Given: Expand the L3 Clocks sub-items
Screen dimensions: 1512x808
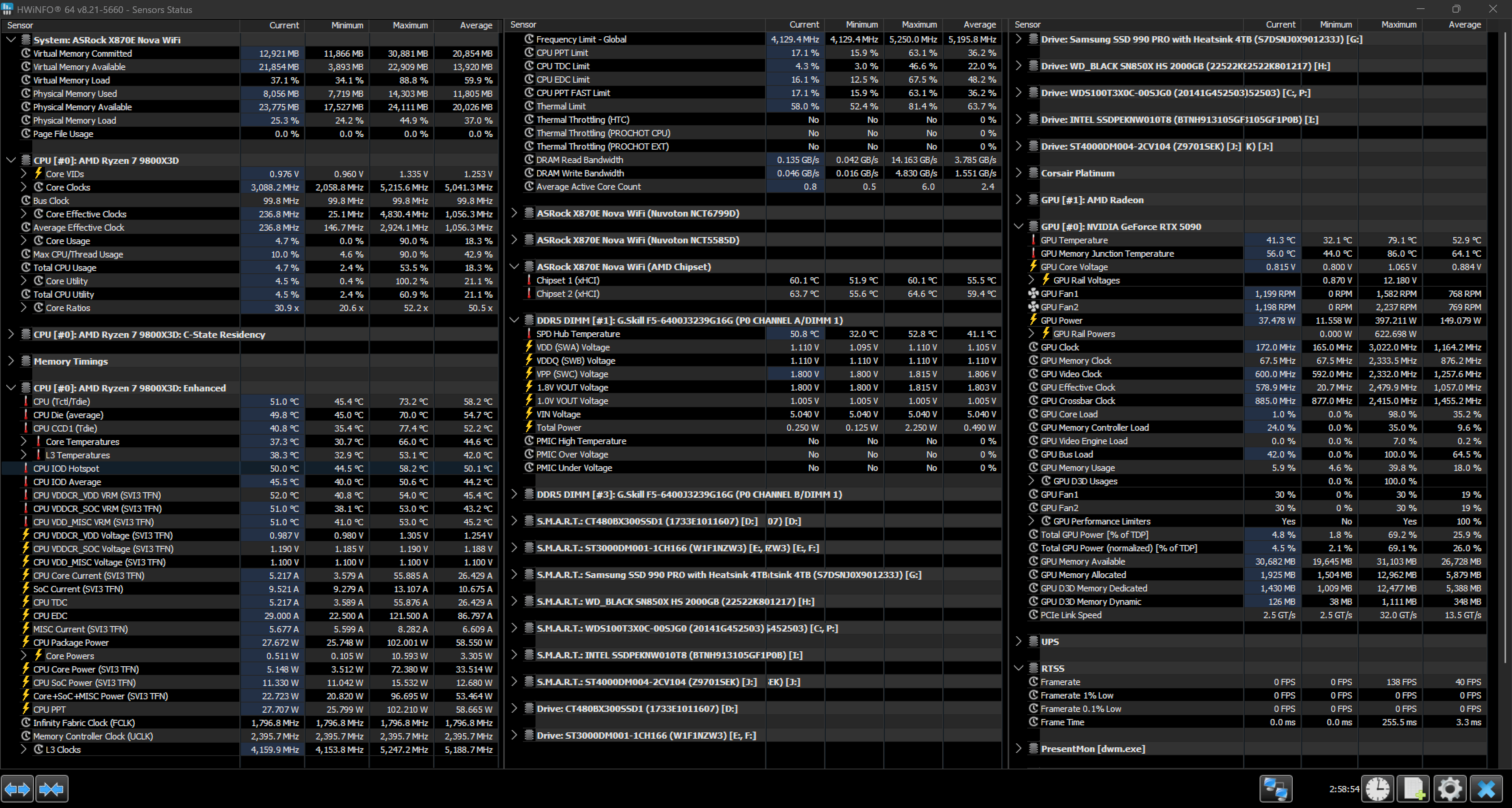Looking at the screenshot, I should tap(24, 749).
